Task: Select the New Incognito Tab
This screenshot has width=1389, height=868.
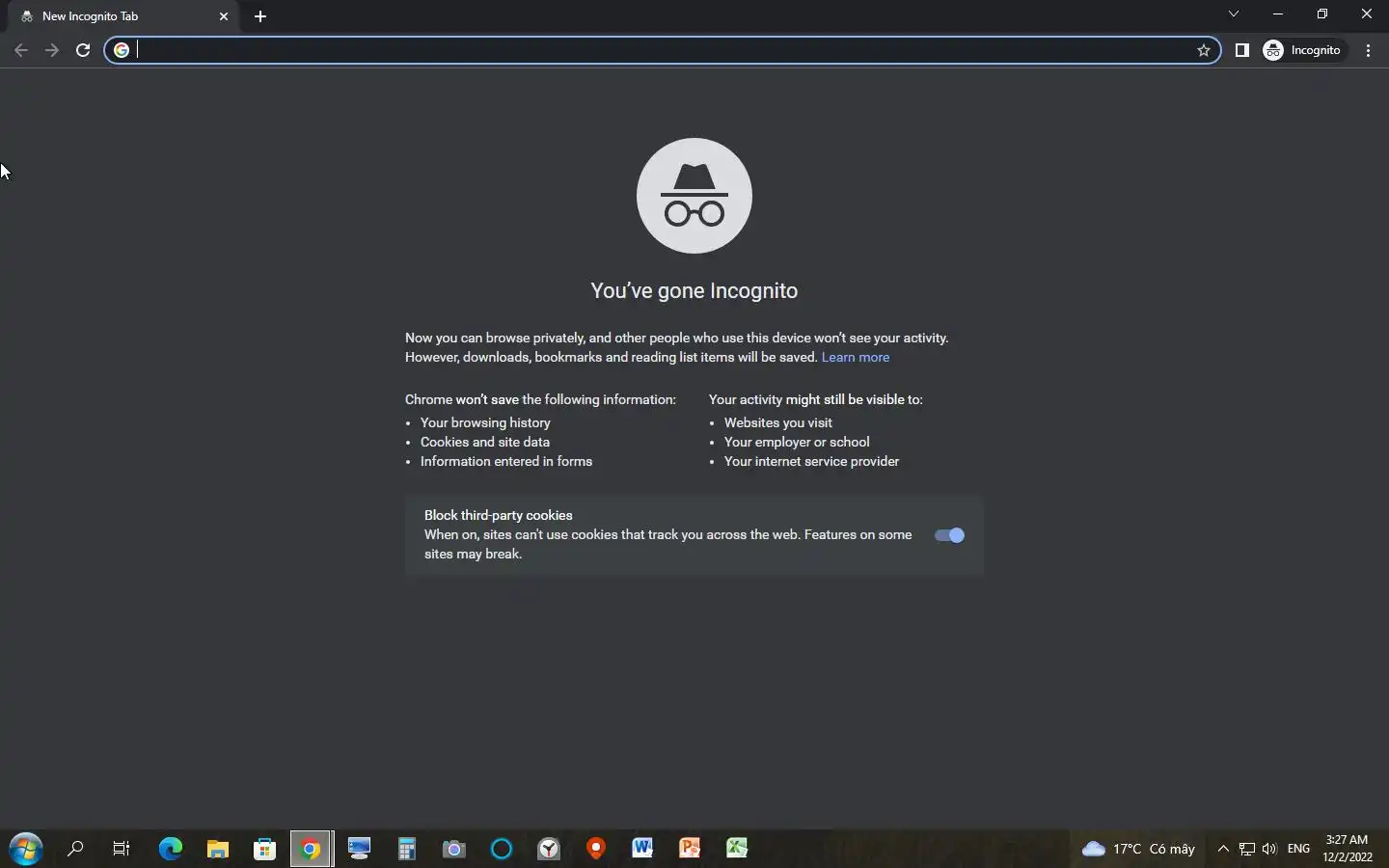Action: pyautogui.click(x=123, y=16)
